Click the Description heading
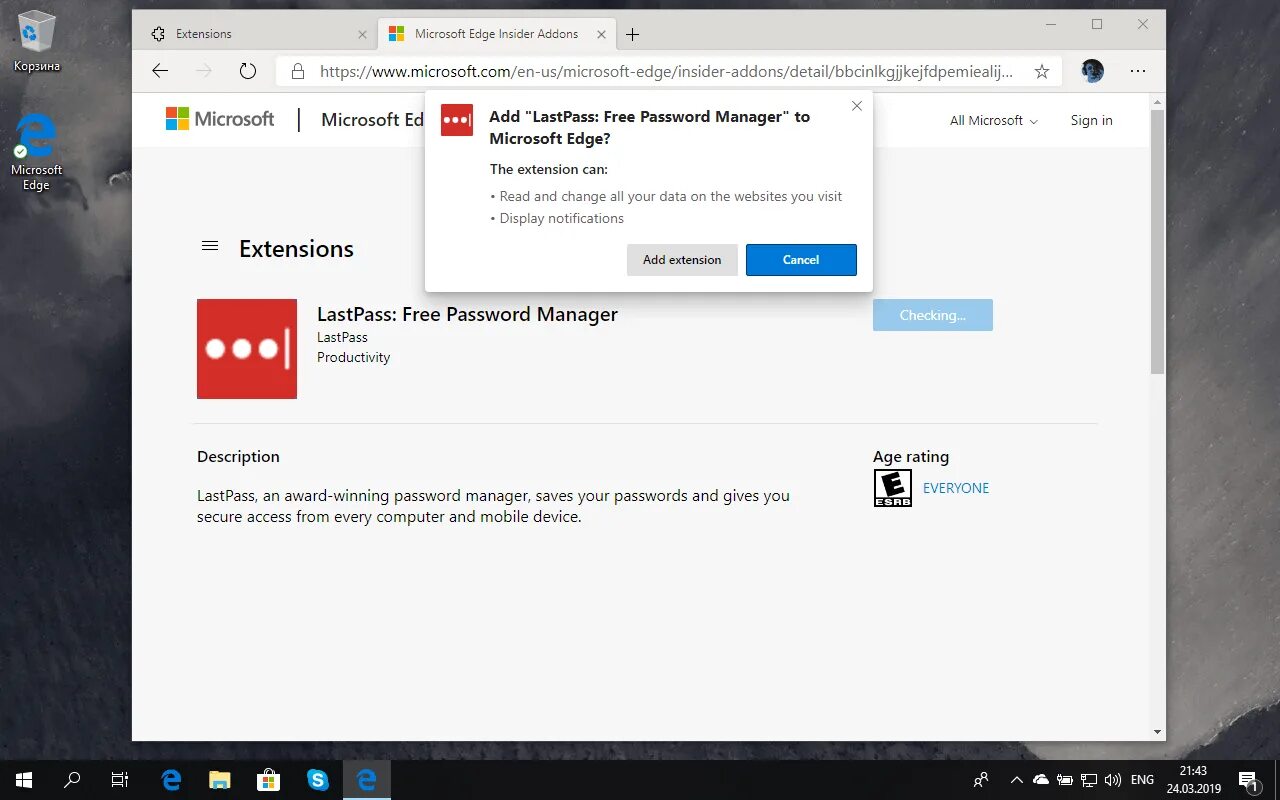Image resolution: width=1280 pixels, height=800 pixels. (x=238, y=457)
